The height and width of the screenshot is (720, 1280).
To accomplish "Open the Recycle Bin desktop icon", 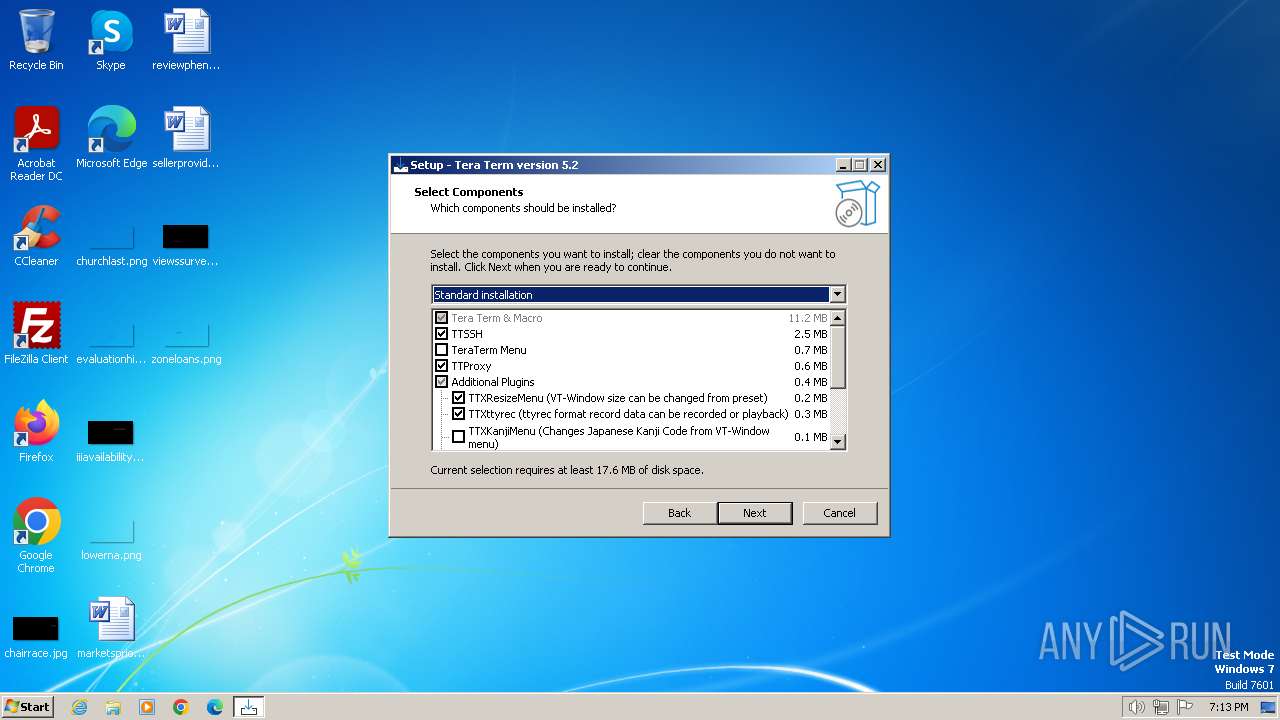I will coord(36,40).
